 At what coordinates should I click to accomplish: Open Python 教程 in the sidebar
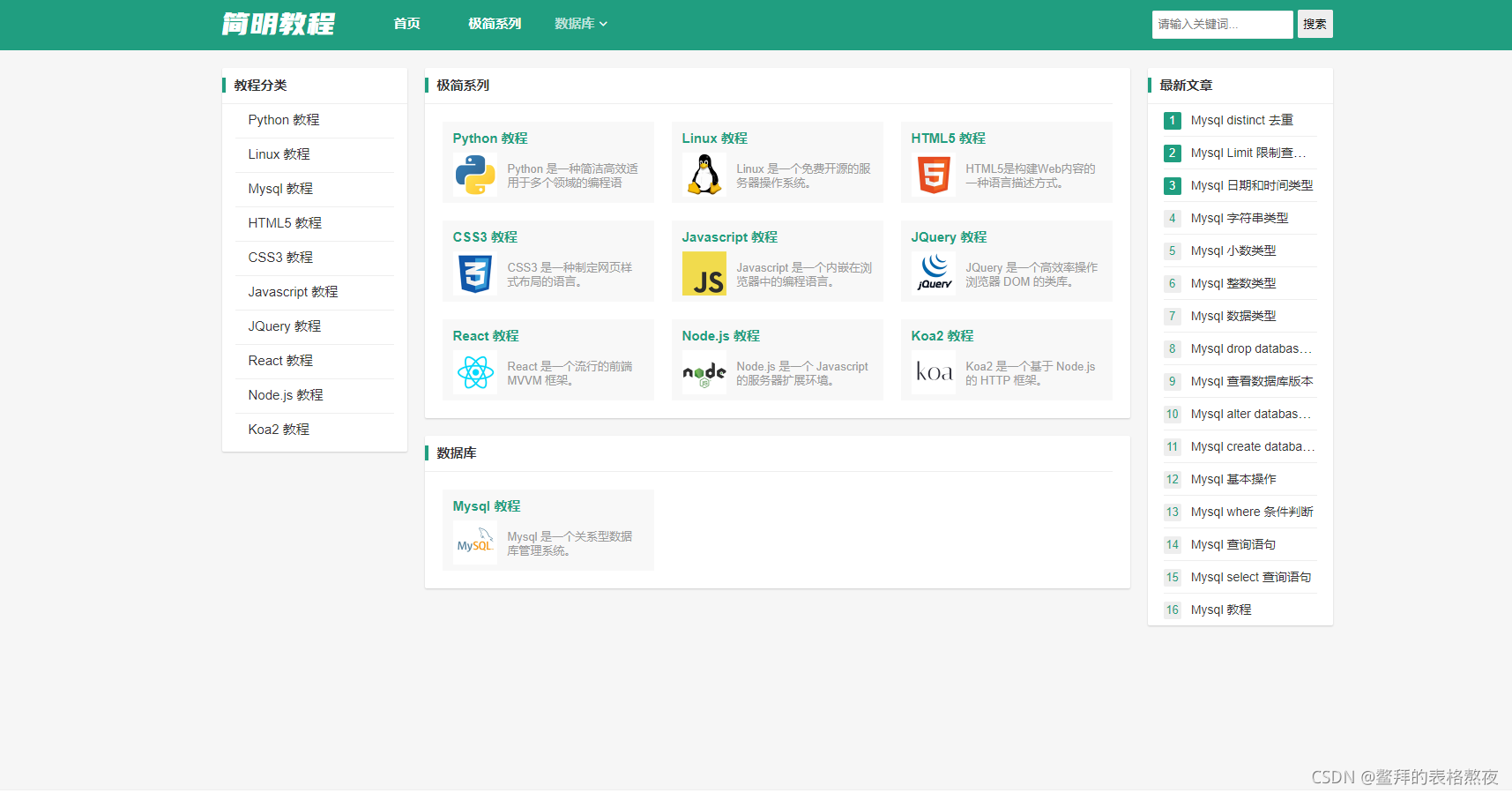coord(284,120)
